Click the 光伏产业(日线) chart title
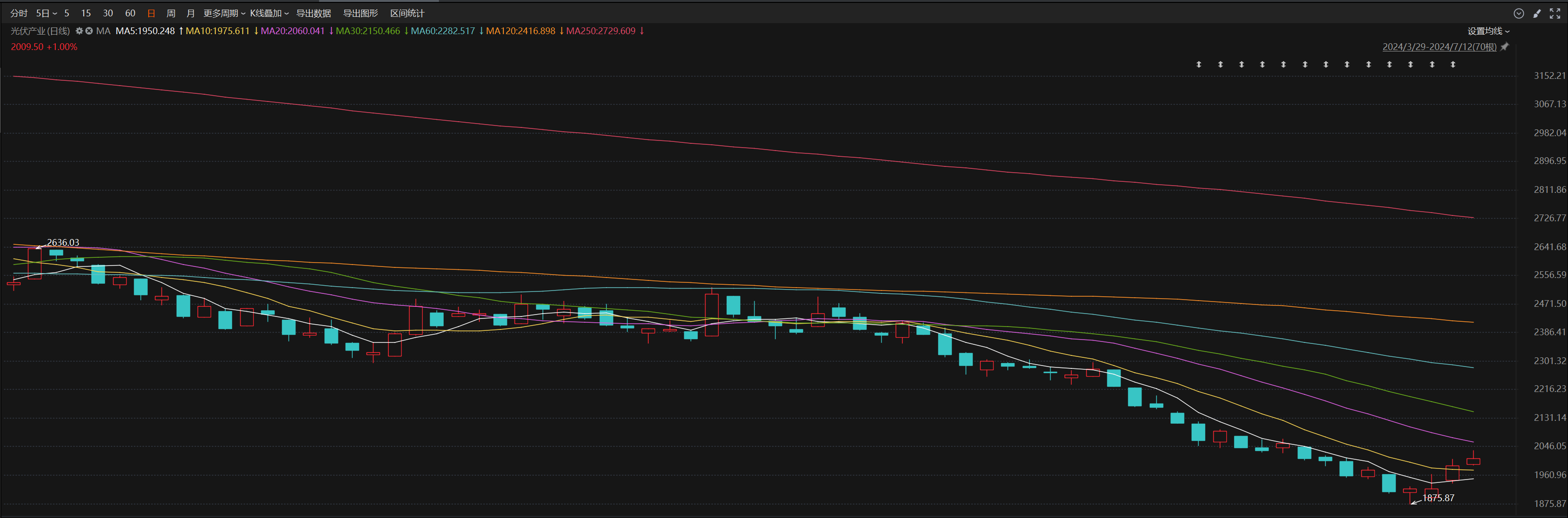Image resolution: width=1568 pixels, height=518 pixels. [x=40, y=31]
